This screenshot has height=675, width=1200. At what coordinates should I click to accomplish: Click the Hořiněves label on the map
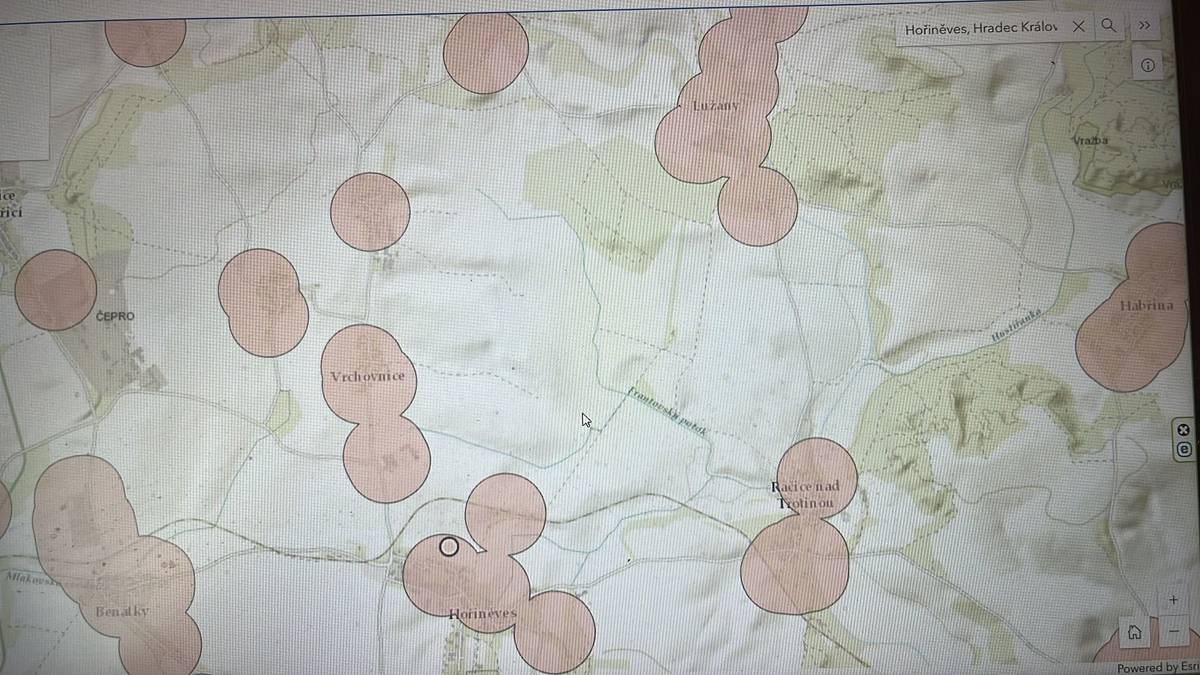(484, 612)
